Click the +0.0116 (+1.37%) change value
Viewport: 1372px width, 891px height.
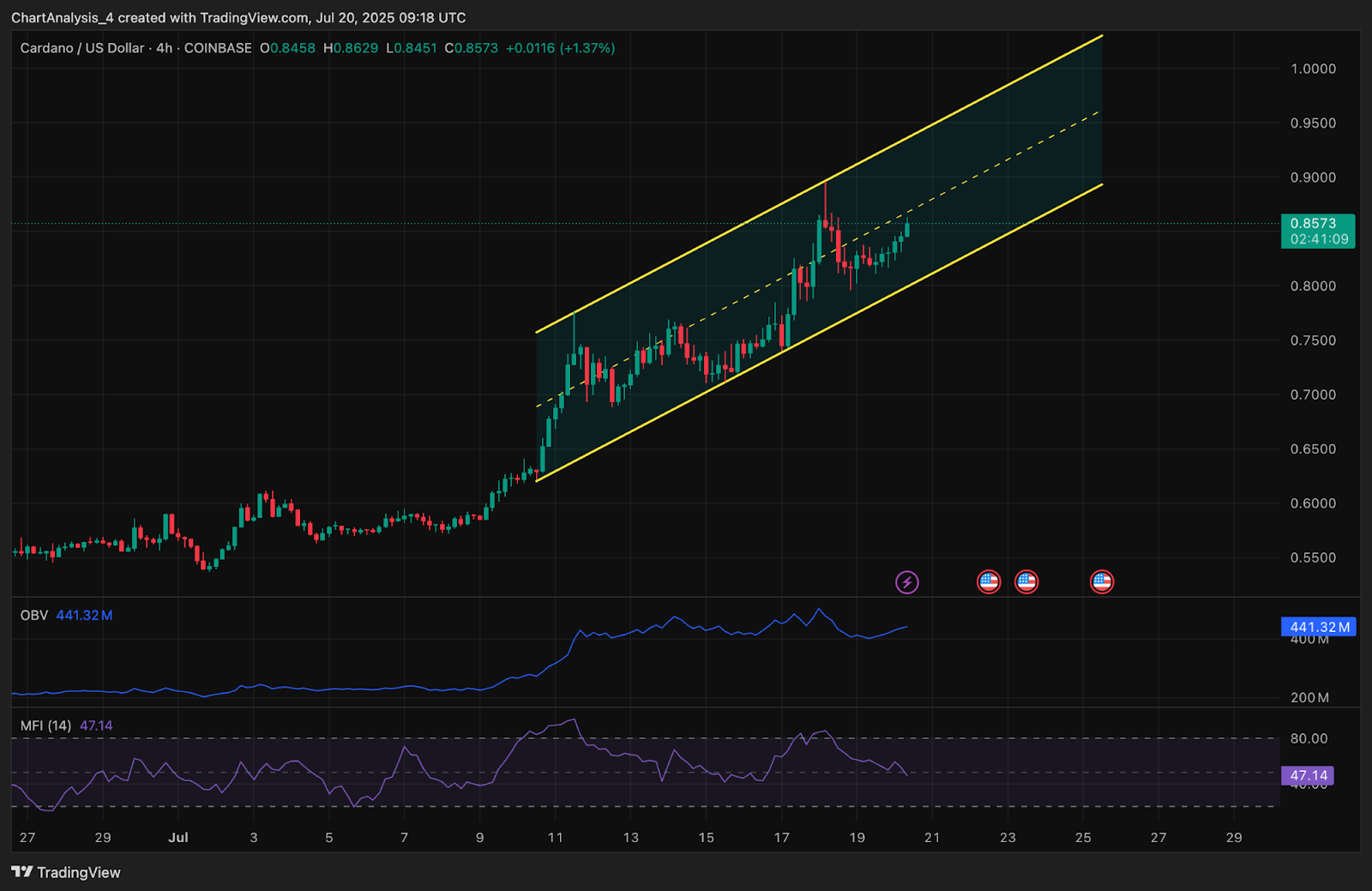click(560, 48)
